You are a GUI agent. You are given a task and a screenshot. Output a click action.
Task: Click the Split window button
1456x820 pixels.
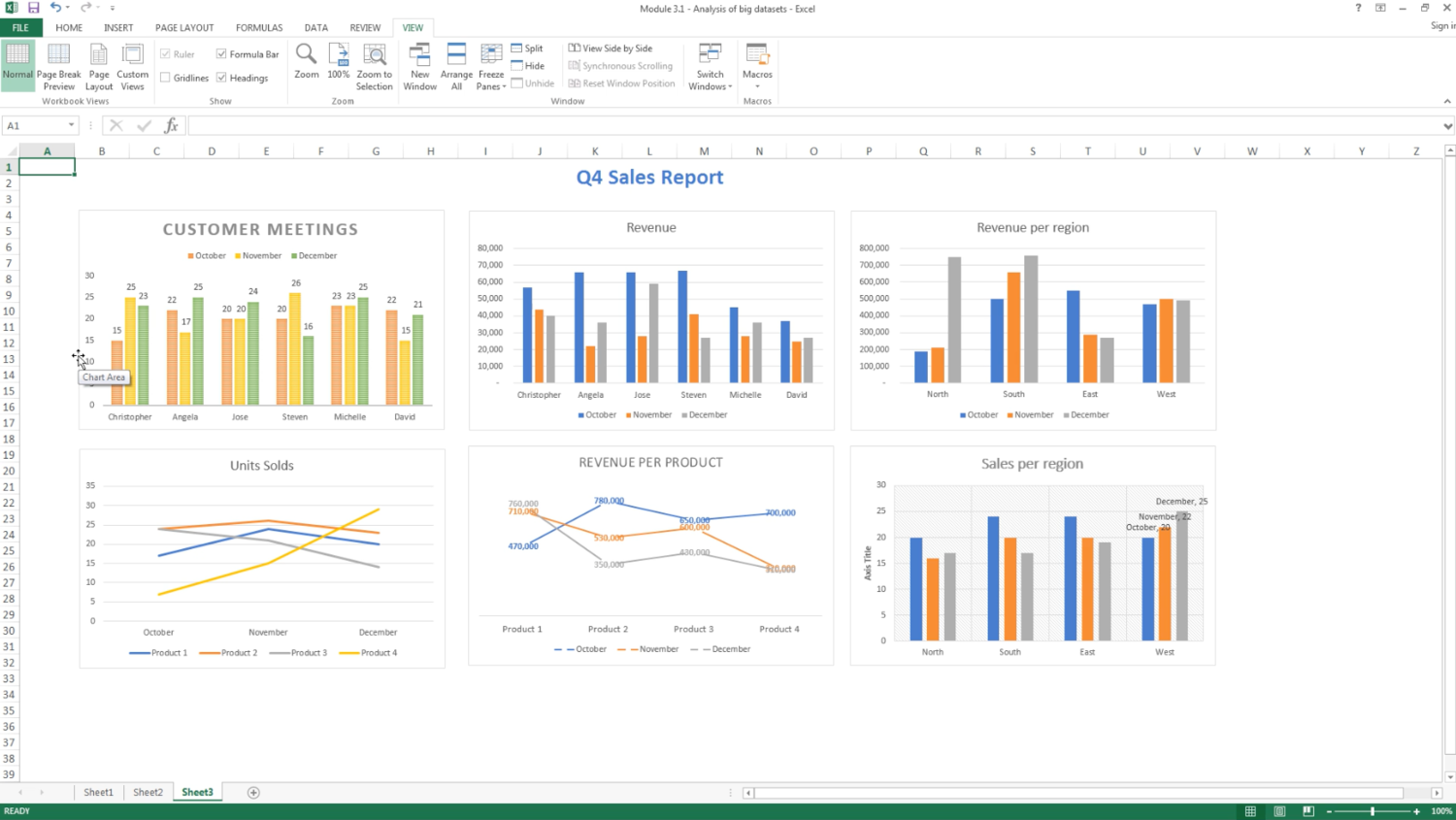527,49
